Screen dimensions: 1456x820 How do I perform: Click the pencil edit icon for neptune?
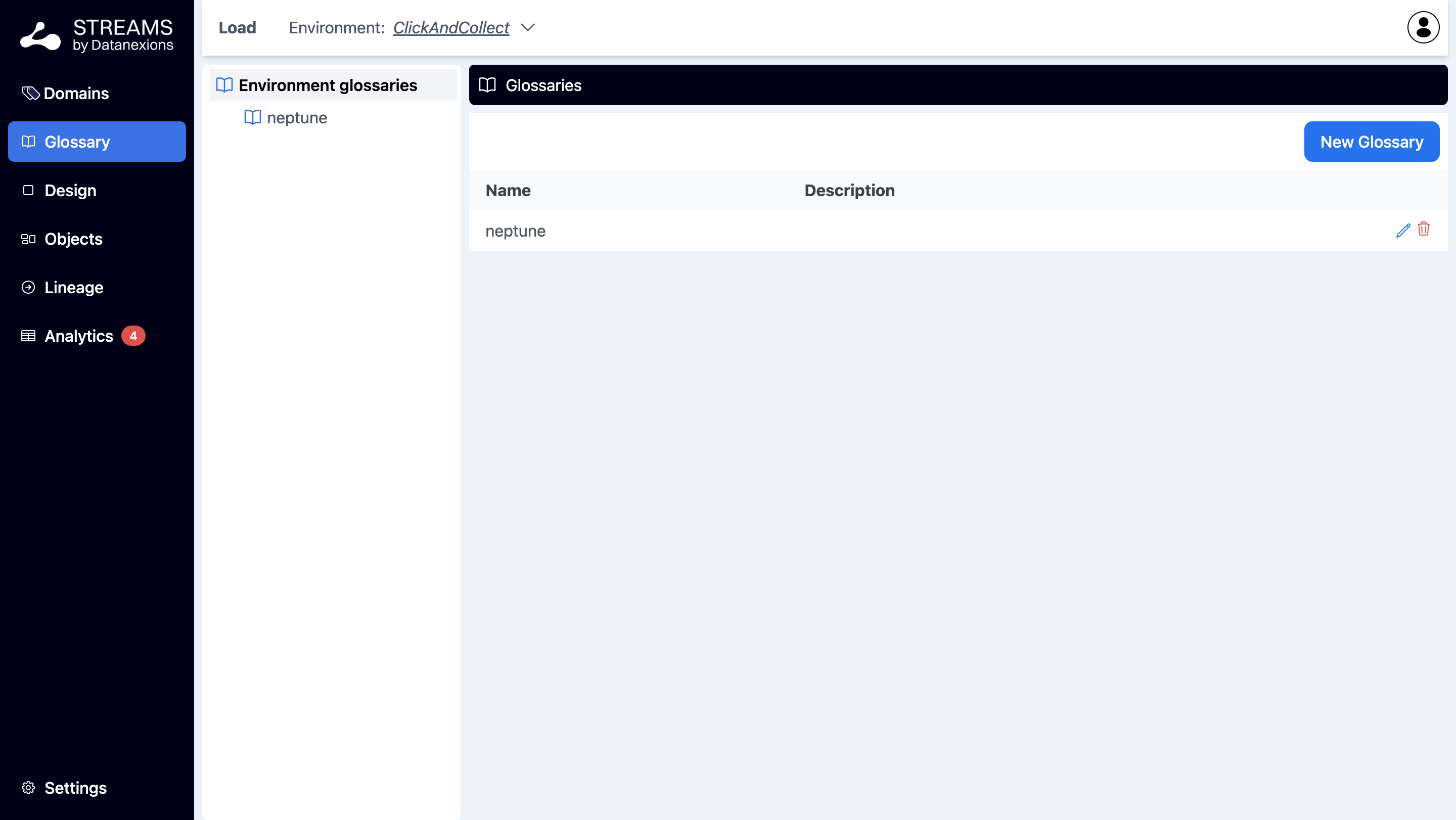1402,230
